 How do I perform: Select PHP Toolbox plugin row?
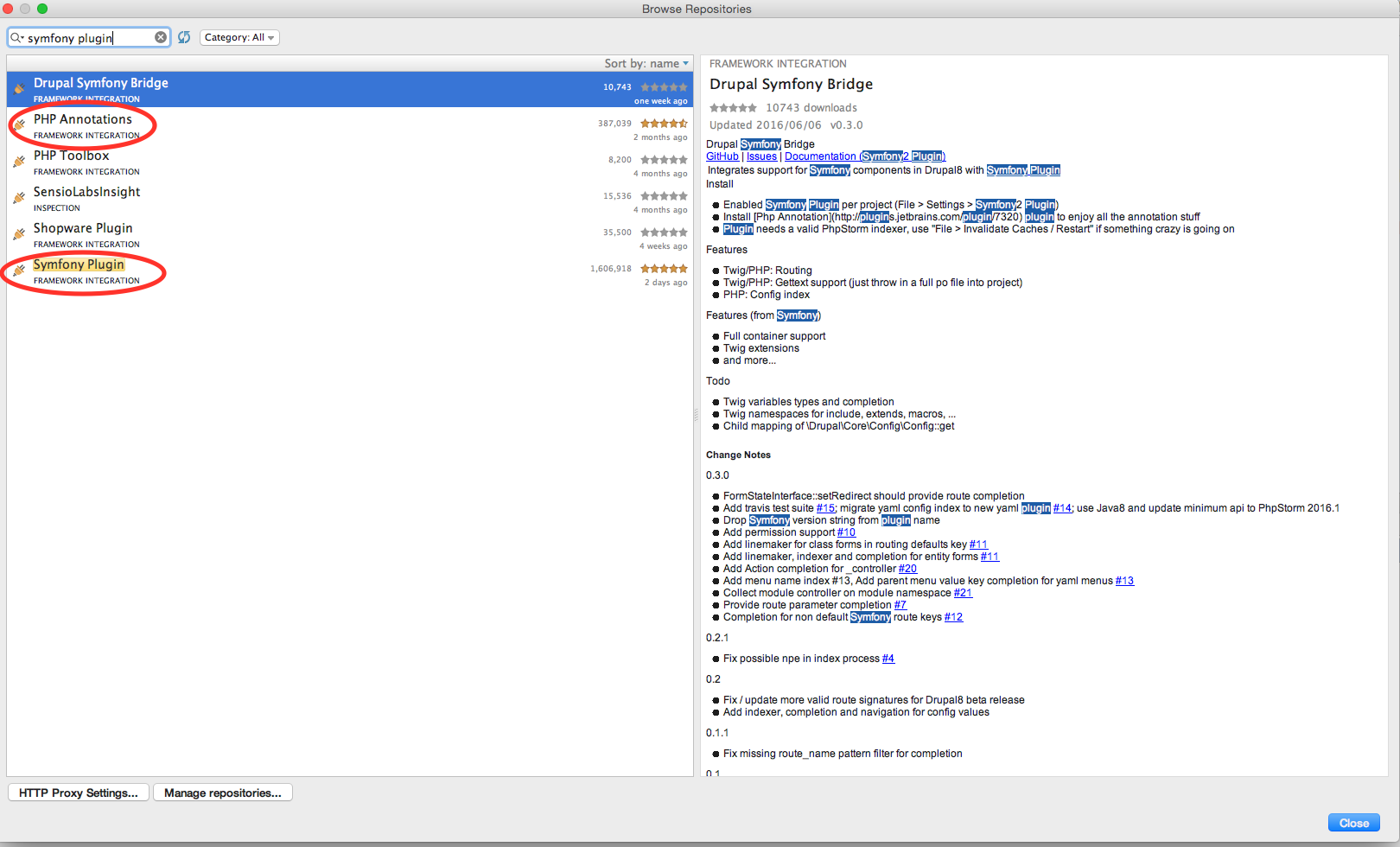click(x=350, y=162)
